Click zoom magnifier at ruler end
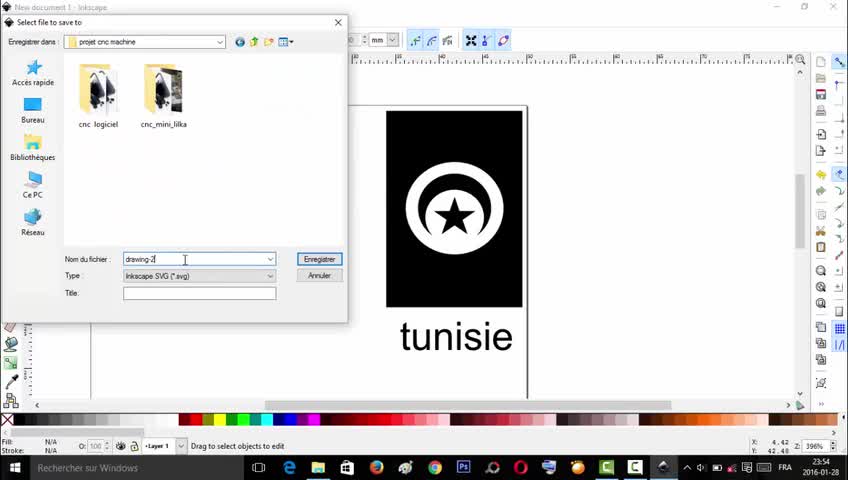 point(800,59)
